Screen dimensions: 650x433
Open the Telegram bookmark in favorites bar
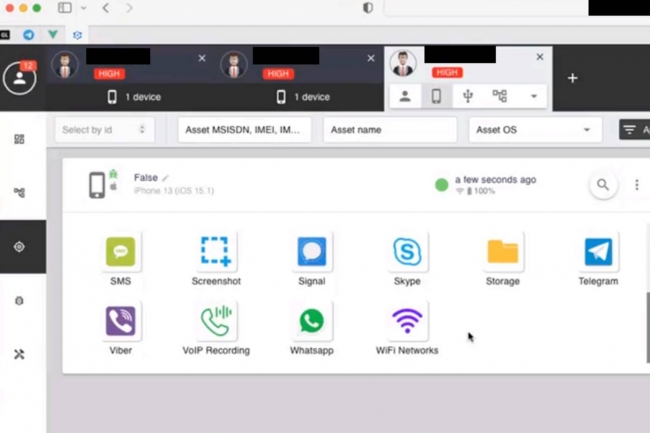29,35
